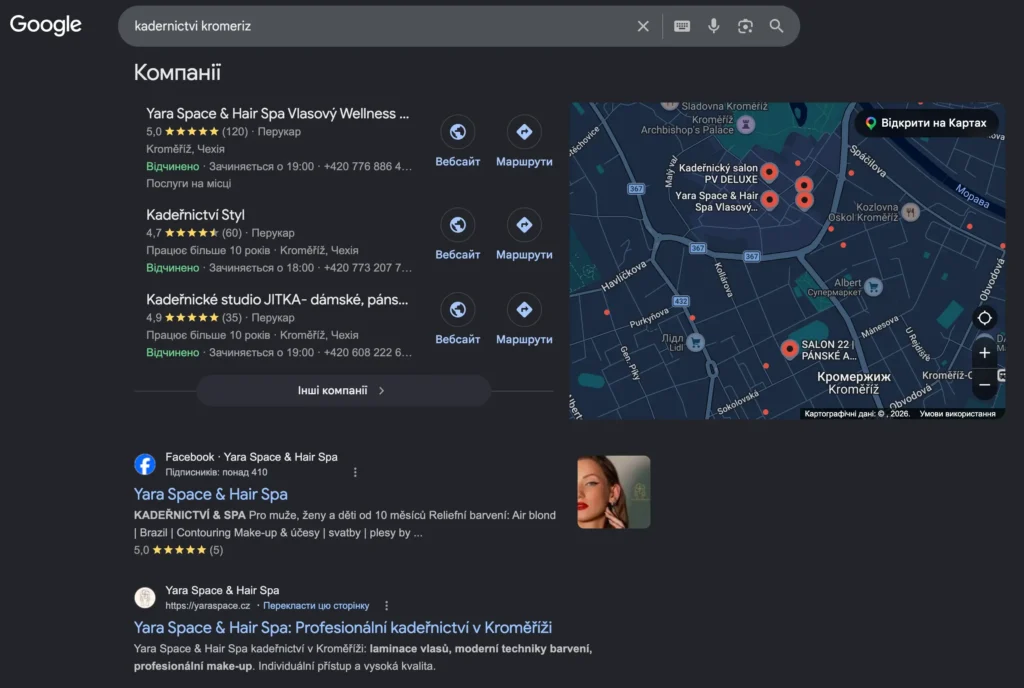Click Archbishop's Palace map marker

coord(746,124)
